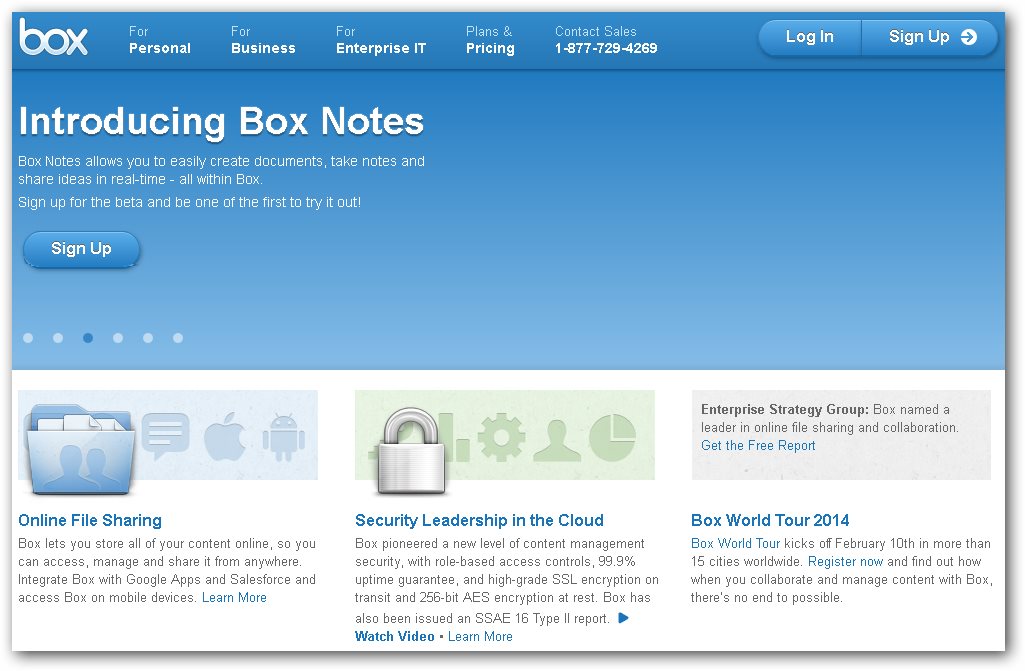1025x671 pixels.
Task: Open Plans & Pricing page
Action: (x=490, y=40)
